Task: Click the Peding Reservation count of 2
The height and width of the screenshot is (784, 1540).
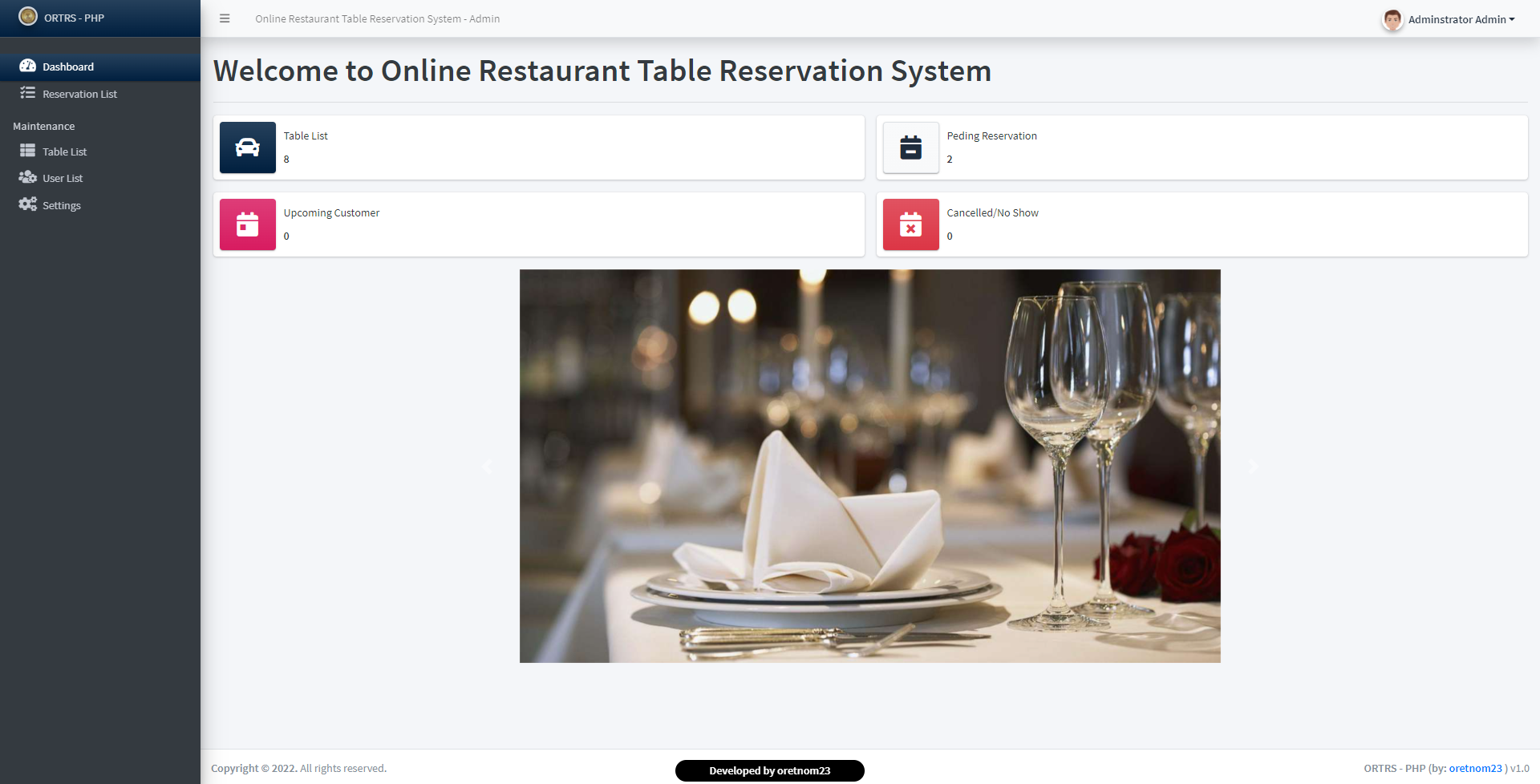Action: click(950, 159)
